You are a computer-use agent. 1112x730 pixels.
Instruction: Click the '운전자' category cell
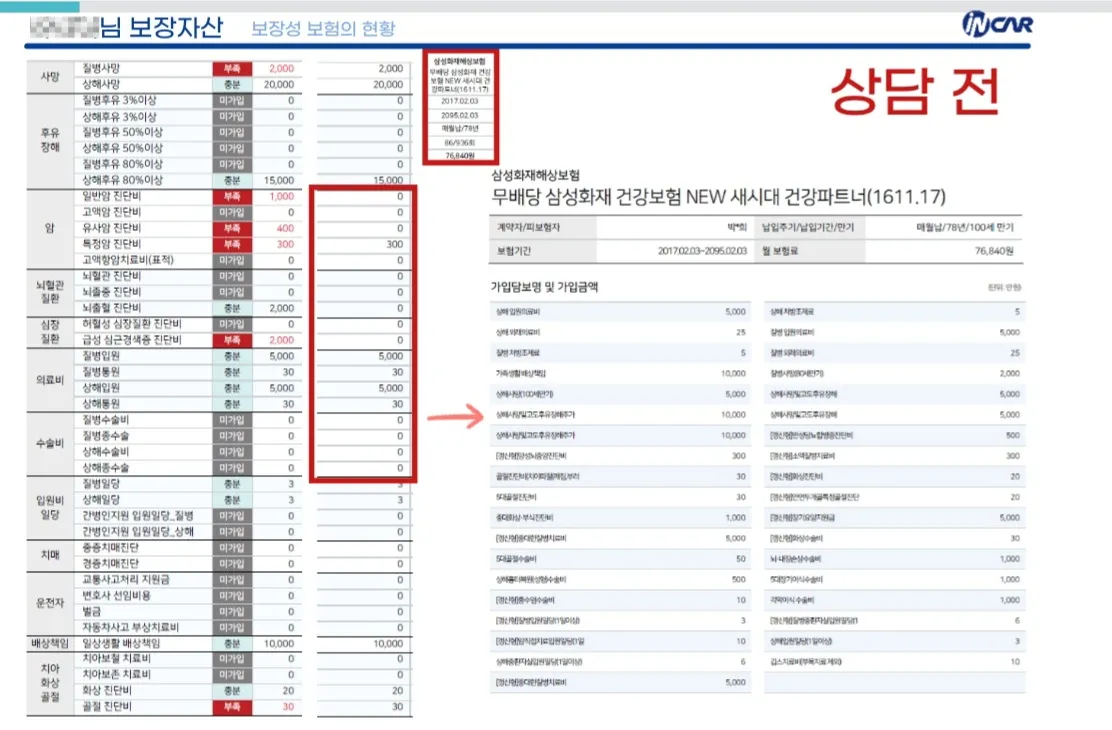point(50,603)
